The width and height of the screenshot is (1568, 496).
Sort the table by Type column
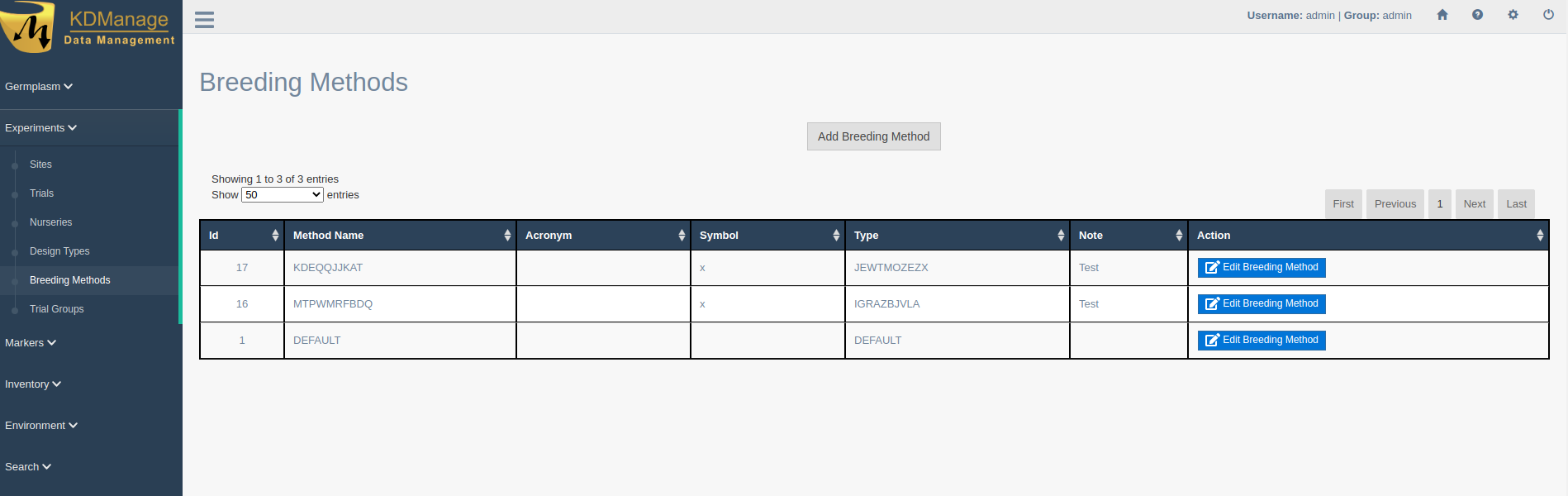[1061, 236]
